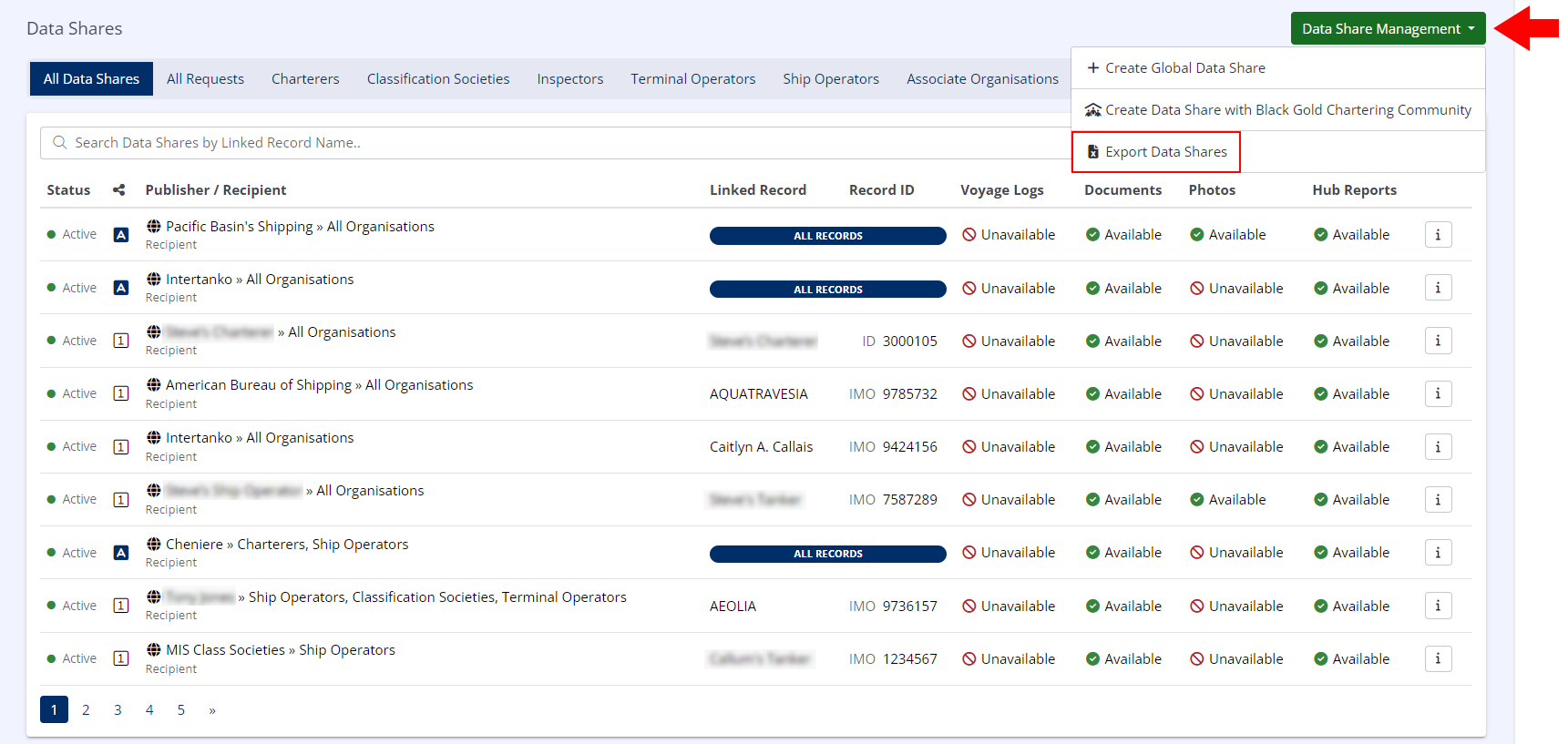Switch to the All Requests tab
This screenshot has height=744, width=1568.
click(x=205, y=79)
